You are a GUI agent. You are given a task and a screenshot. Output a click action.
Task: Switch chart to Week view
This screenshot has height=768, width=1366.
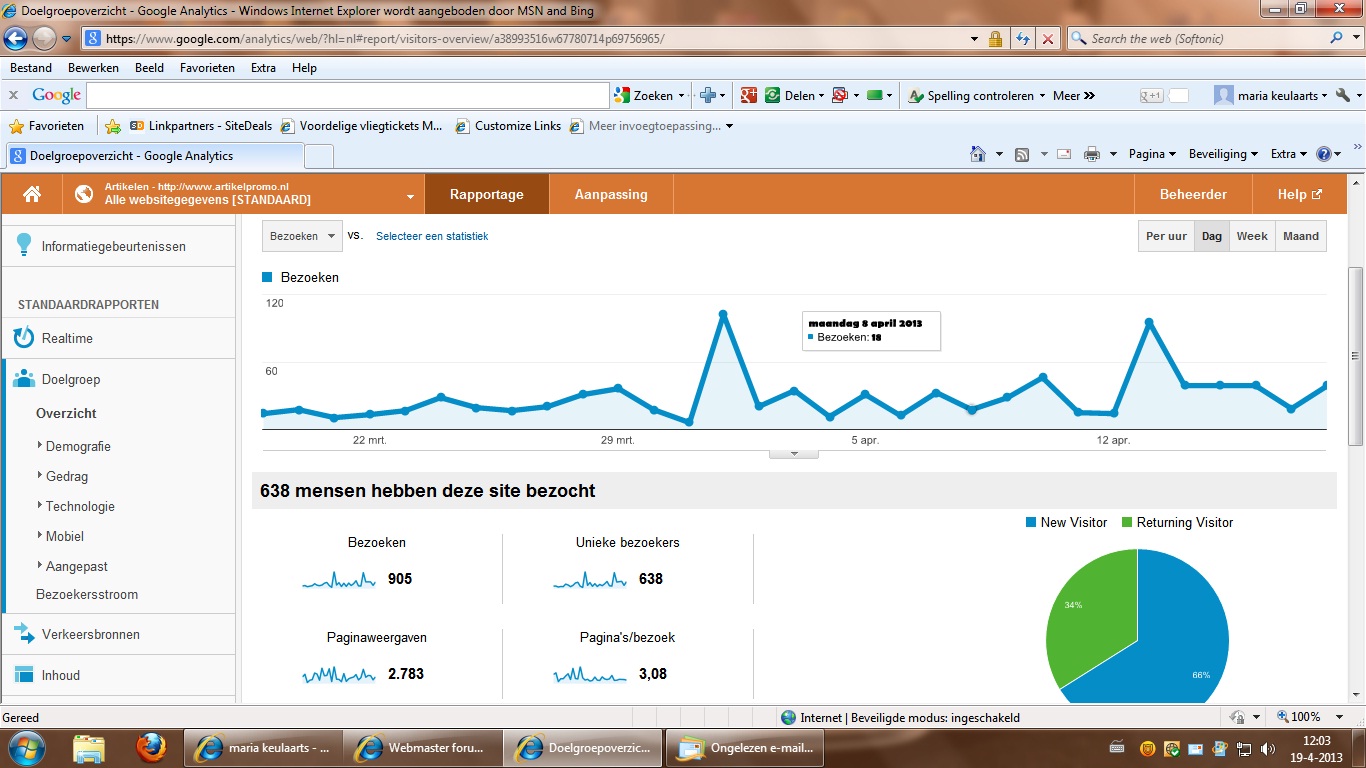tap(1252, 236)
